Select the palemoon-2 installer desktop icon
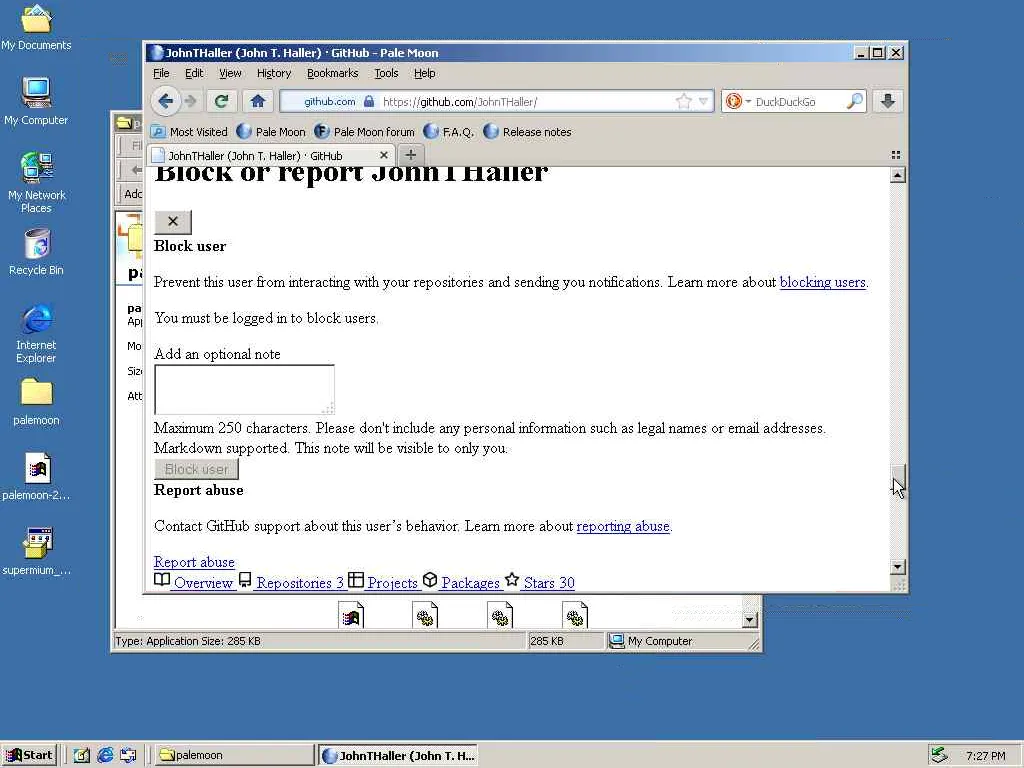Viewport: 1024px width, 768px height. coord(36,477)
